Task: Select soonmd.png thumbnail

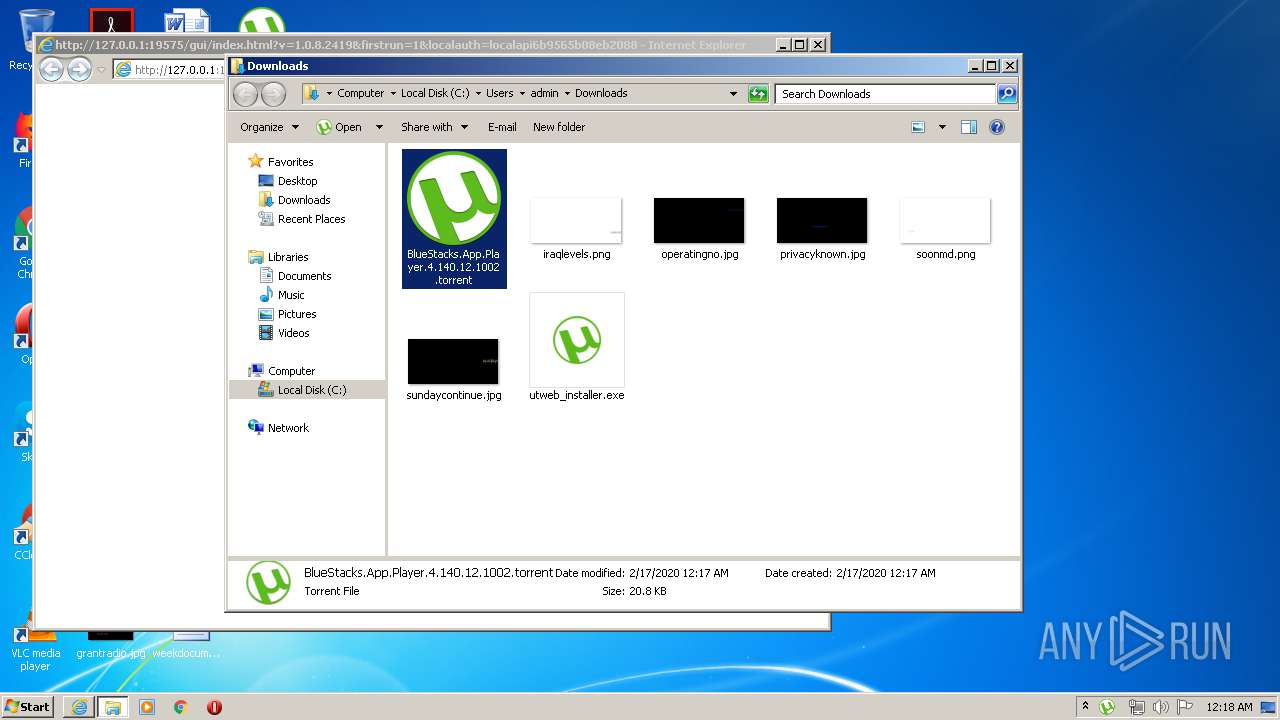Action: 945,221
